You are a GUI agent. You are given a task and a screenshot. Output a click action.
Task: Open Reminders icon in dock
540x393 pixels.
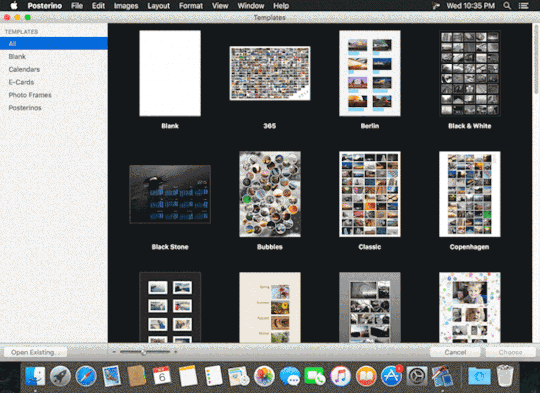point(213,376)
